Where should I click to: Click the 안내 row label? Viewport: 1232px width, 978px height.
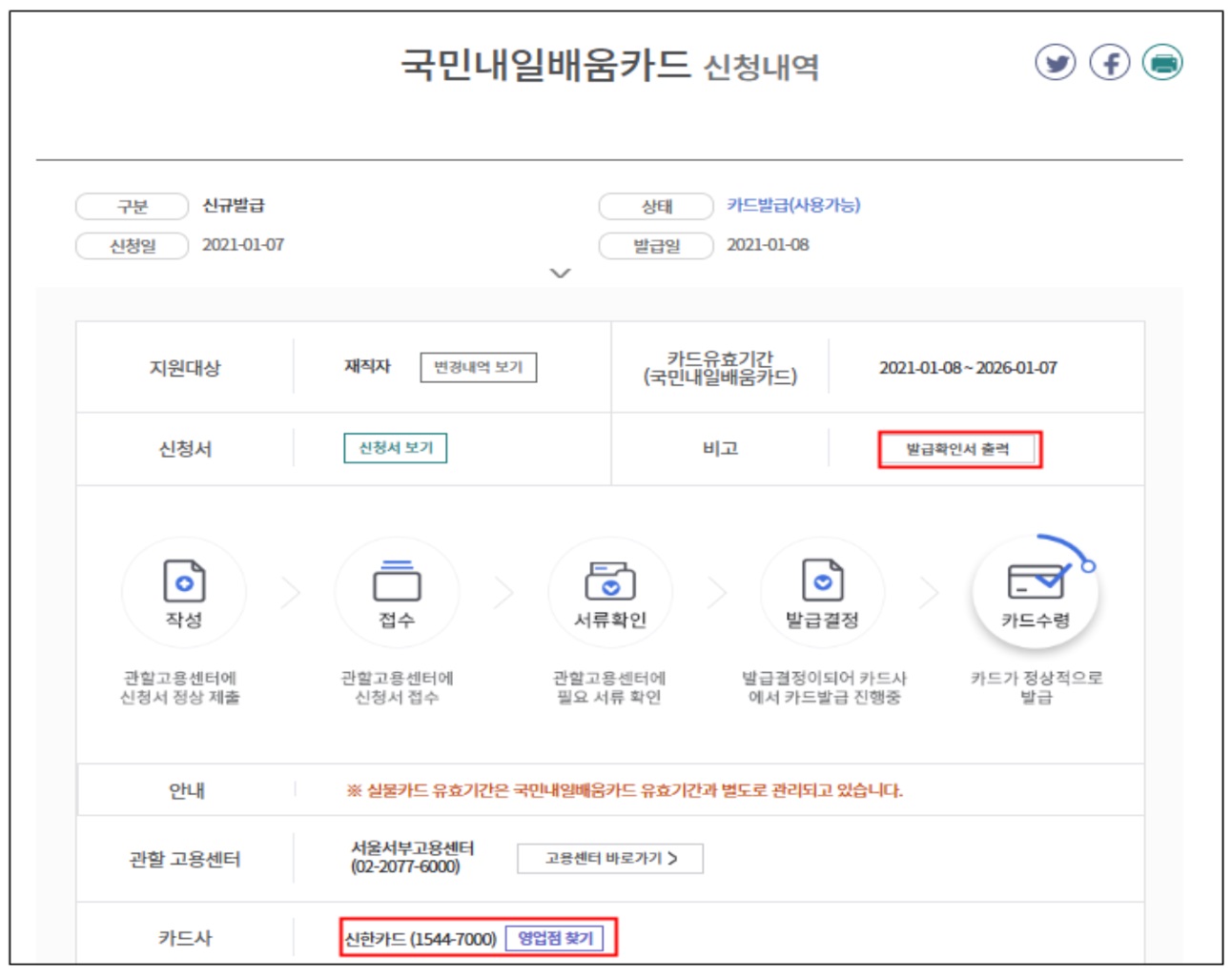coord(187,790)
